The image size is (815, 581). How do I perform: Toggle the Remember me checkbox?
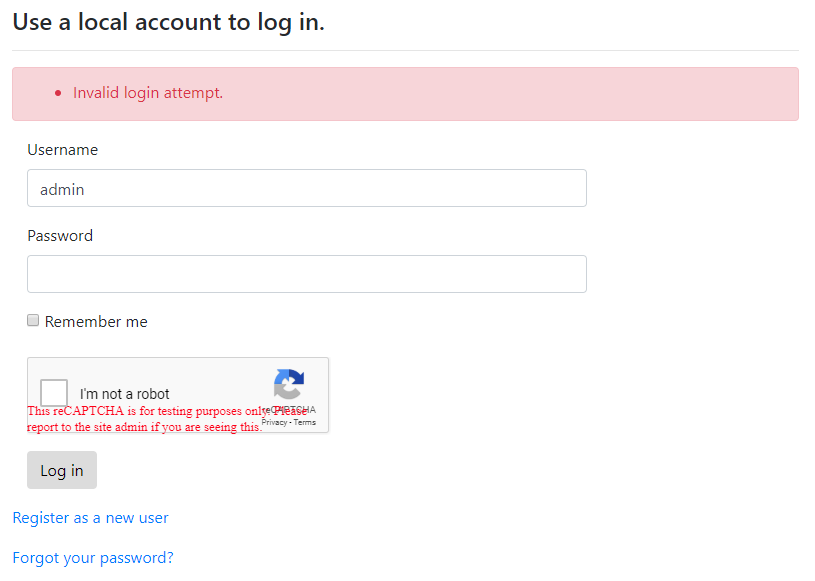point(33,320)
